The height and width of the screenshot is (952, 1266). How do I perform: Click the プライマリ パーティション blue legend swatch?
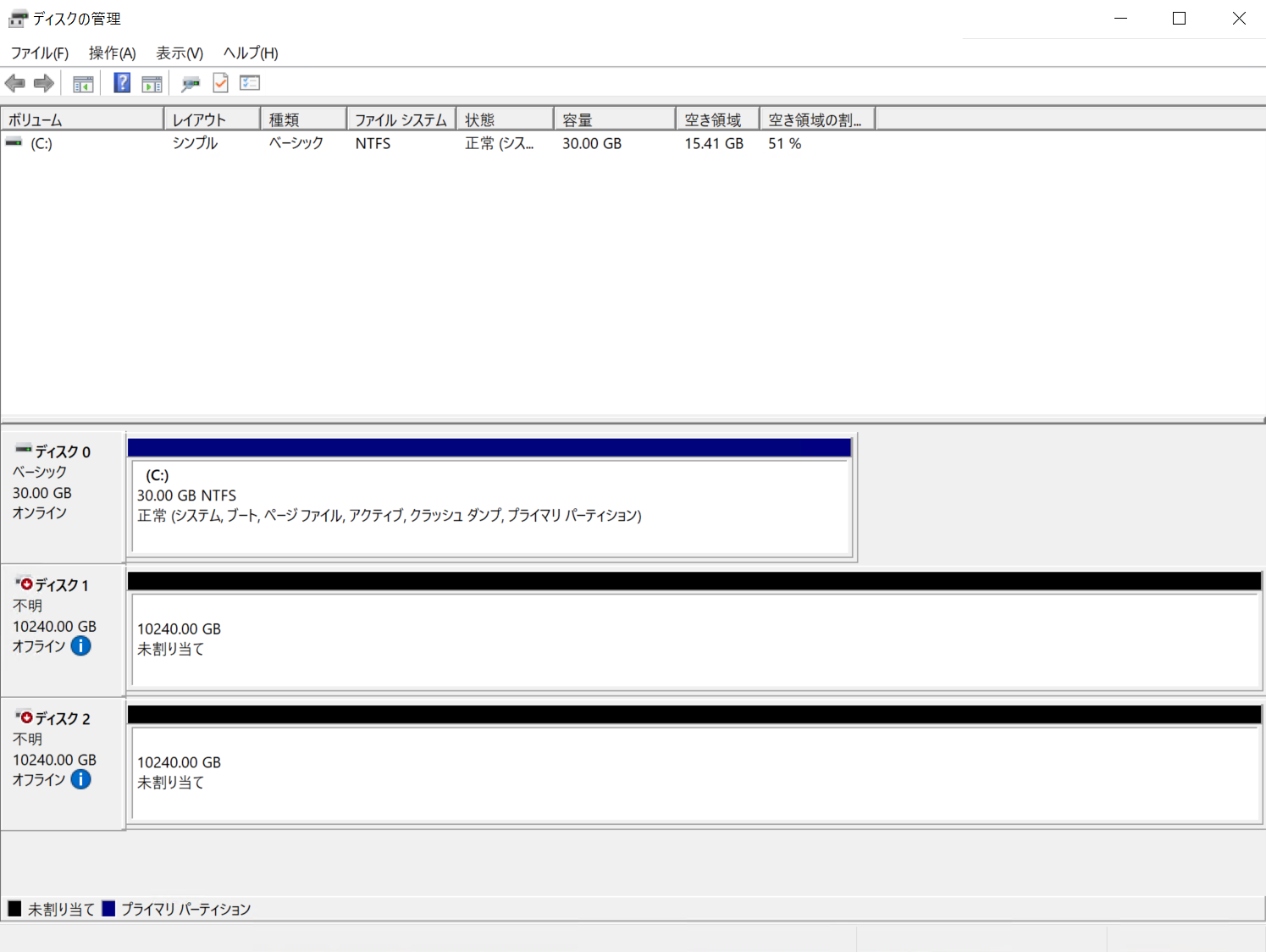[x=108, y=908]
